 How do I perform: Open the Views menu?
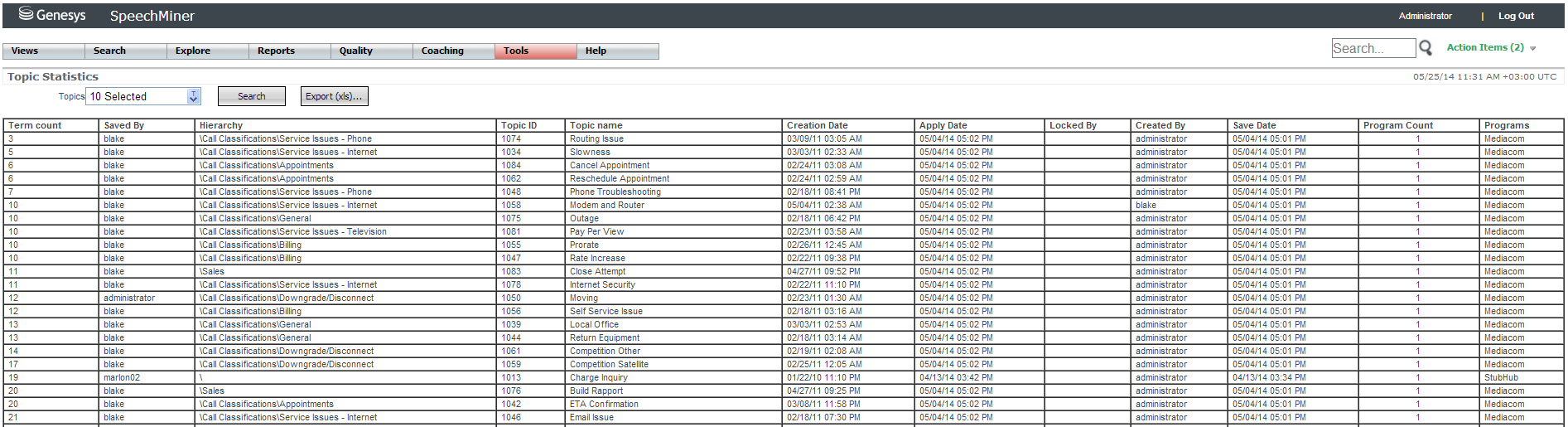[x=43, y=51]
